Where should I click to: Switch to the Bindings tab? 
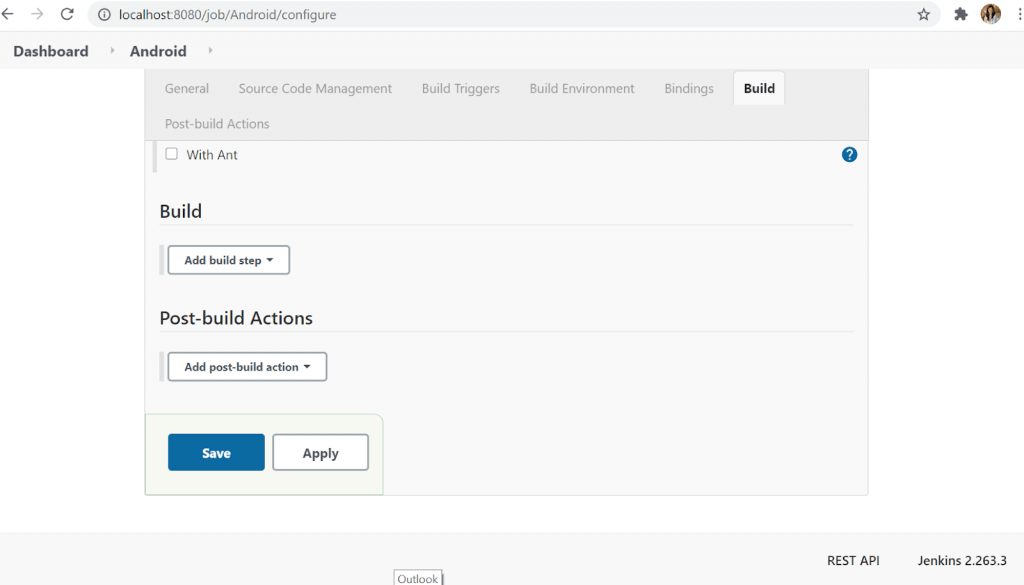(689, 88)
